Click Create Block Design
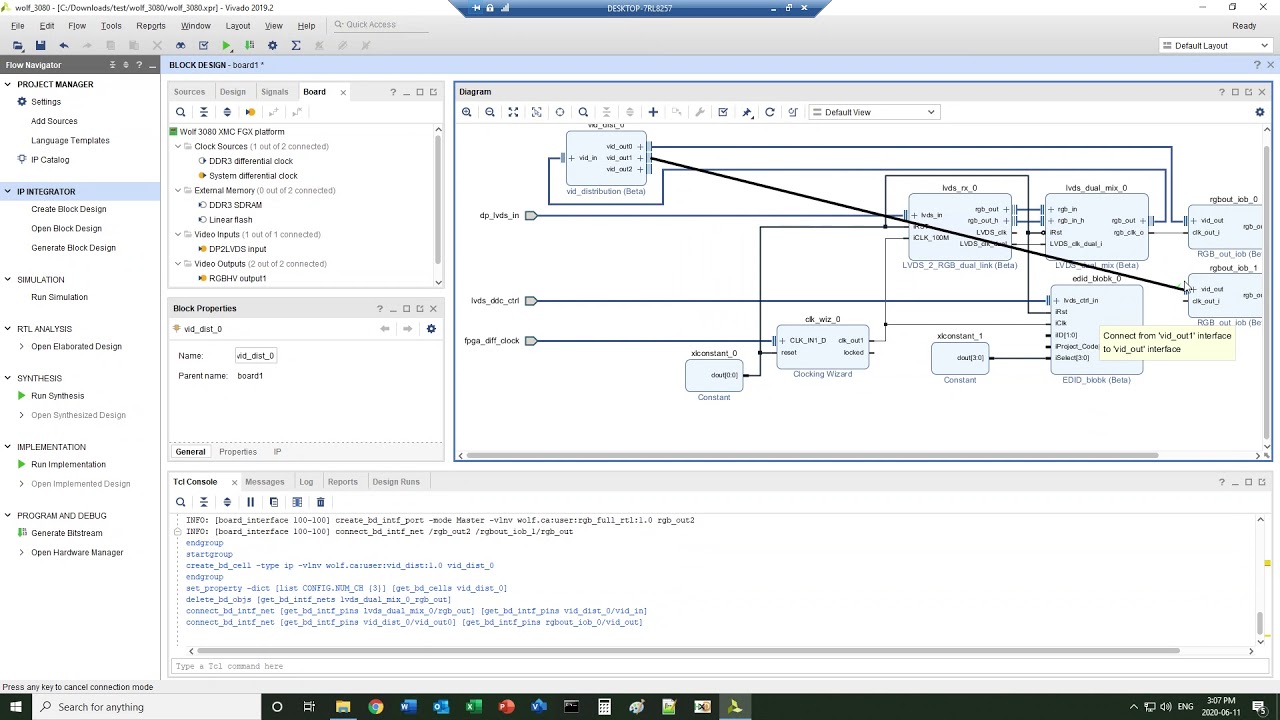Viewport: 1280px width, 720px height. click(x=68, y=209)
